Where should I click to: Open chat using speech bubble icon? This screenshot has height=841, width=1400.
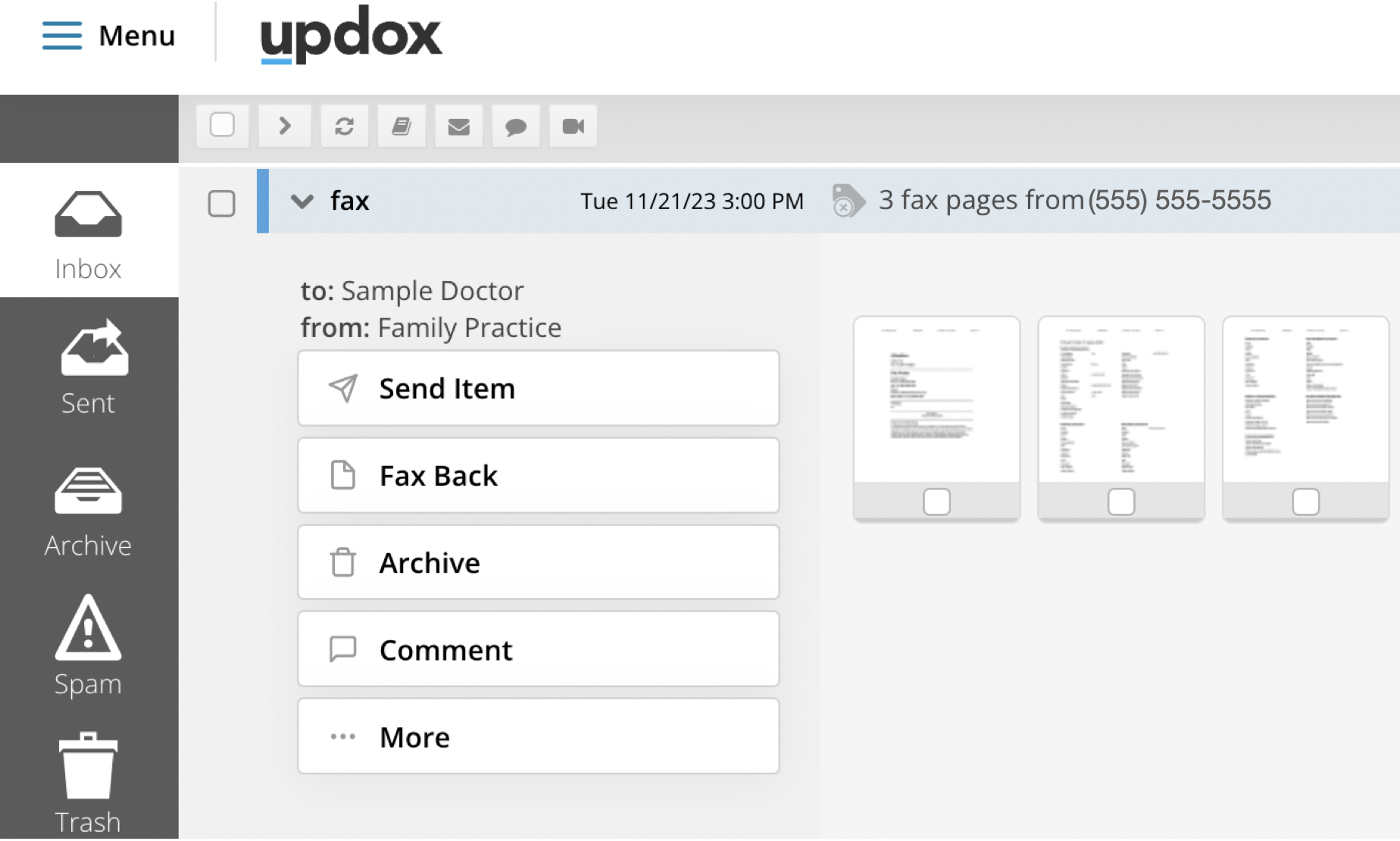(516, 126)
